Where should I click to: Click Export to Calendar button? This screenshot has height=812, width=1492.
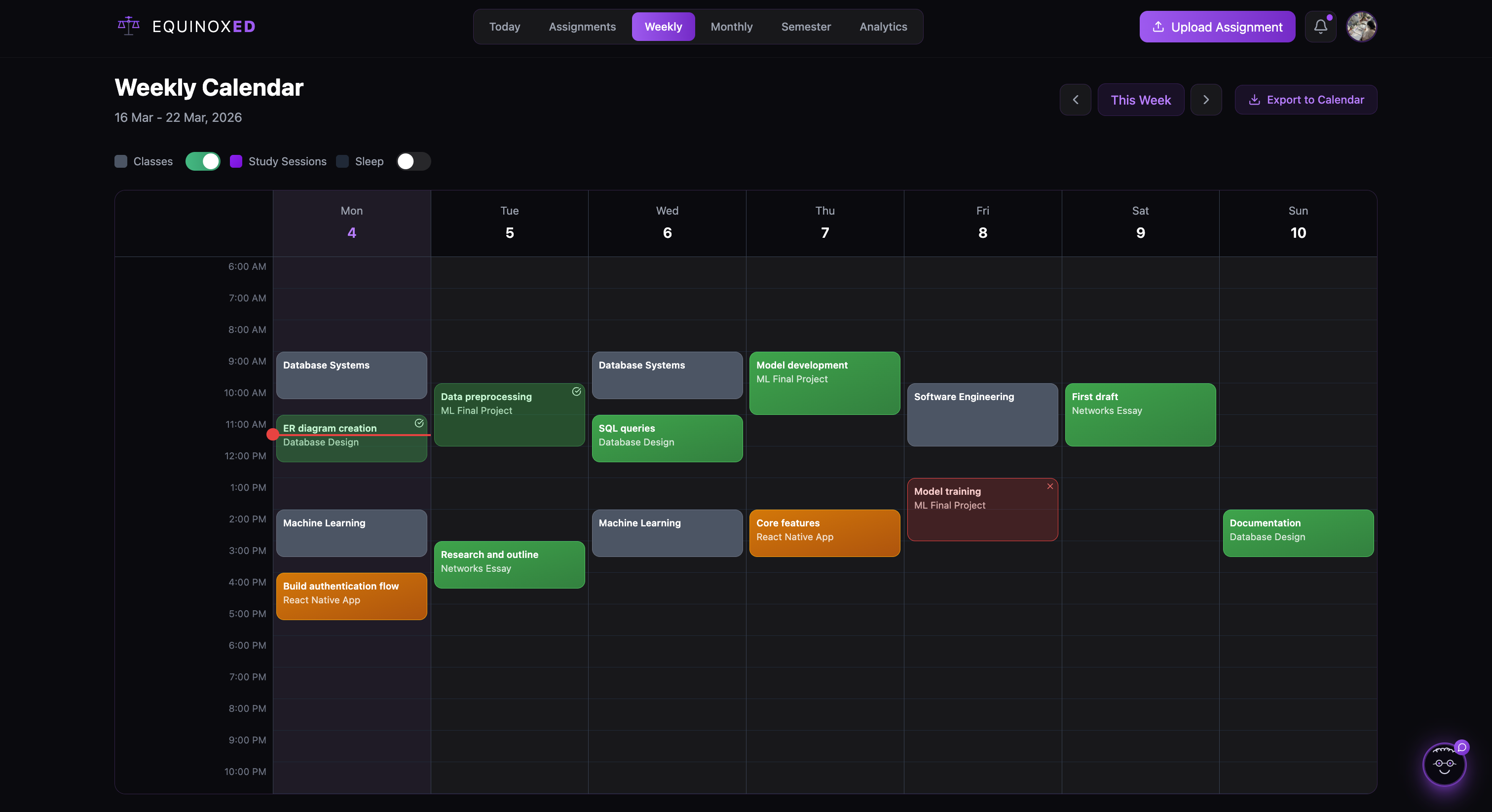tap(1305, 100)
